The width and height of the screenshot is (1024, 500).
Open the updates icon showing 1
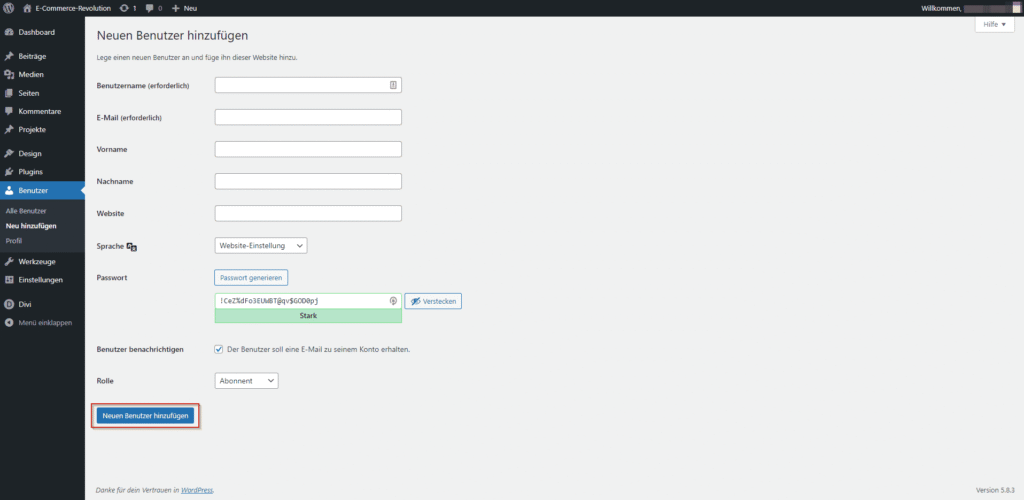point(124,8)
